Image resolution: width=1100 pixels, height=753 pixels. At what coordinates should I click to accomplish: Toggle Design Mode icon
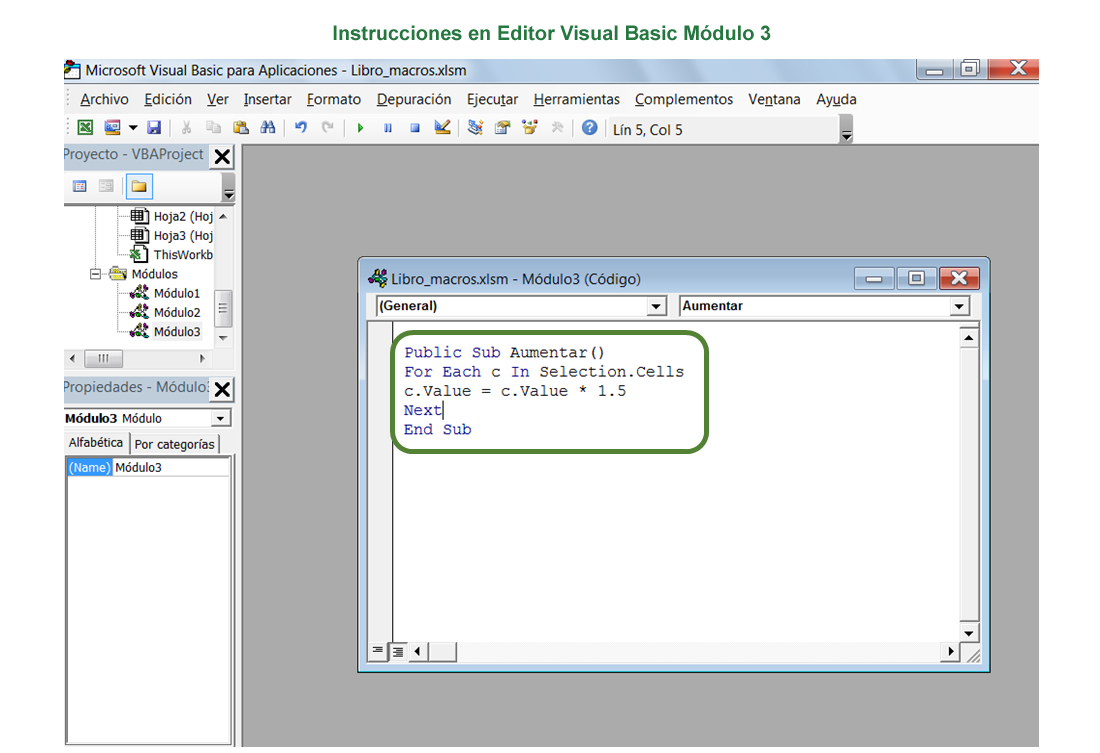(442, 127)
